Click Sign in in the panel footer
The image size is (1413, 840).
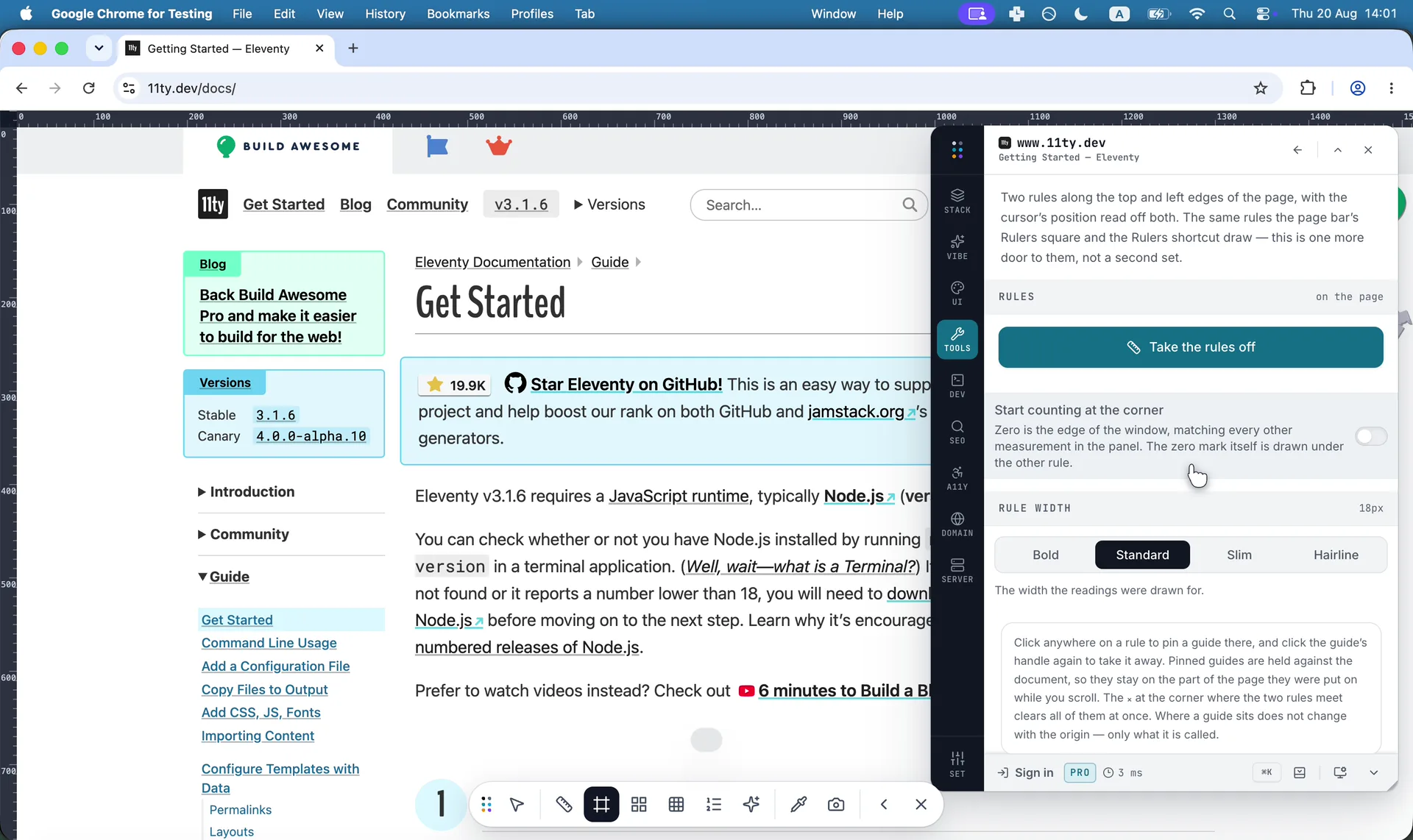point(1026,772)
